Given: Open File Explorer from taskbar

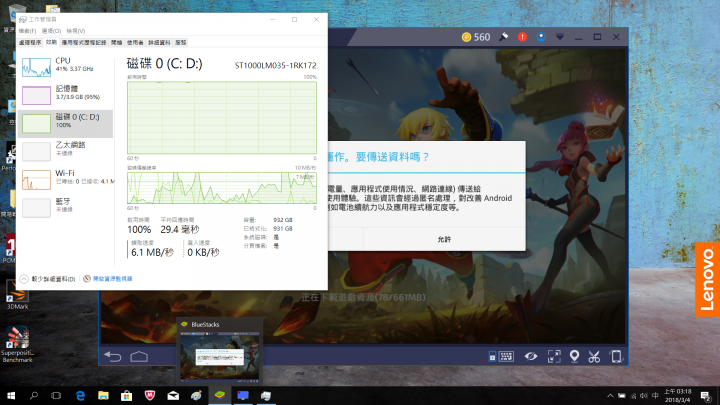Looking at the screenshot, I should tap(103, 395).
